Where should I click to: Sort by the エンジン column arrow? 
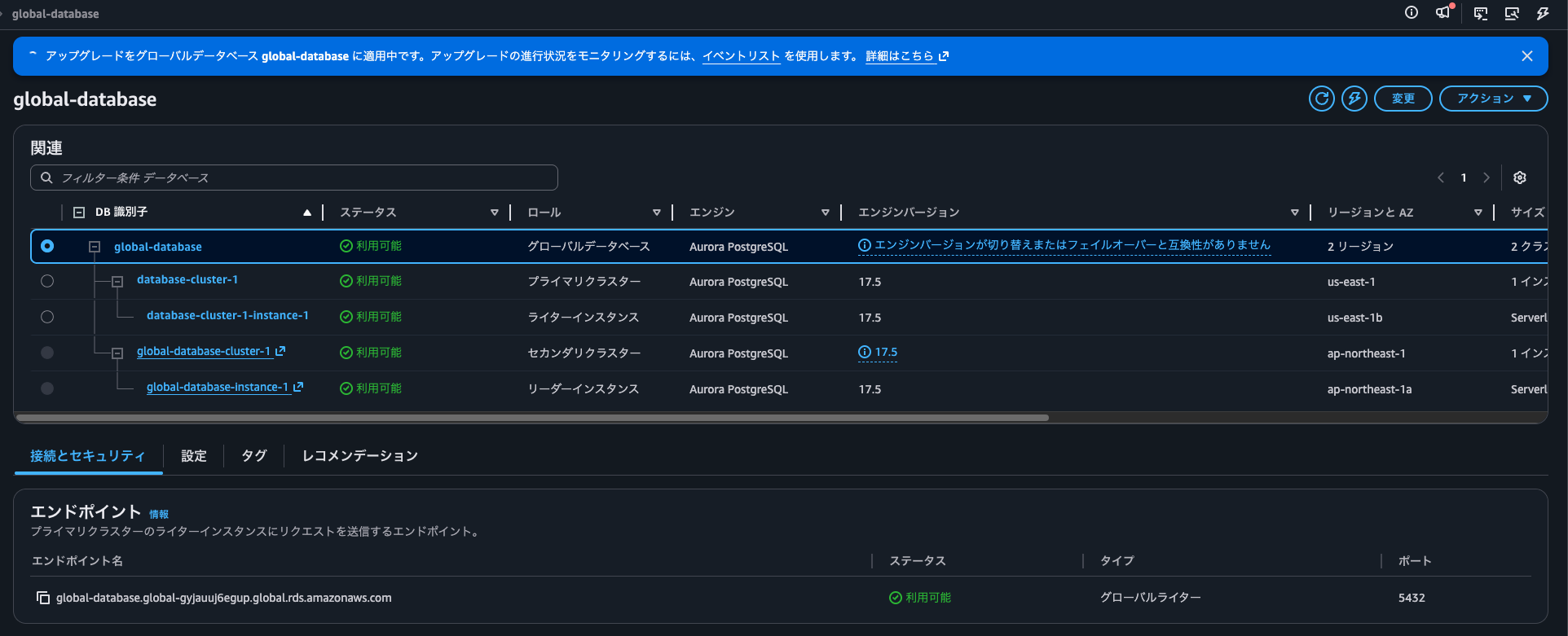click(x=825, y=213)
